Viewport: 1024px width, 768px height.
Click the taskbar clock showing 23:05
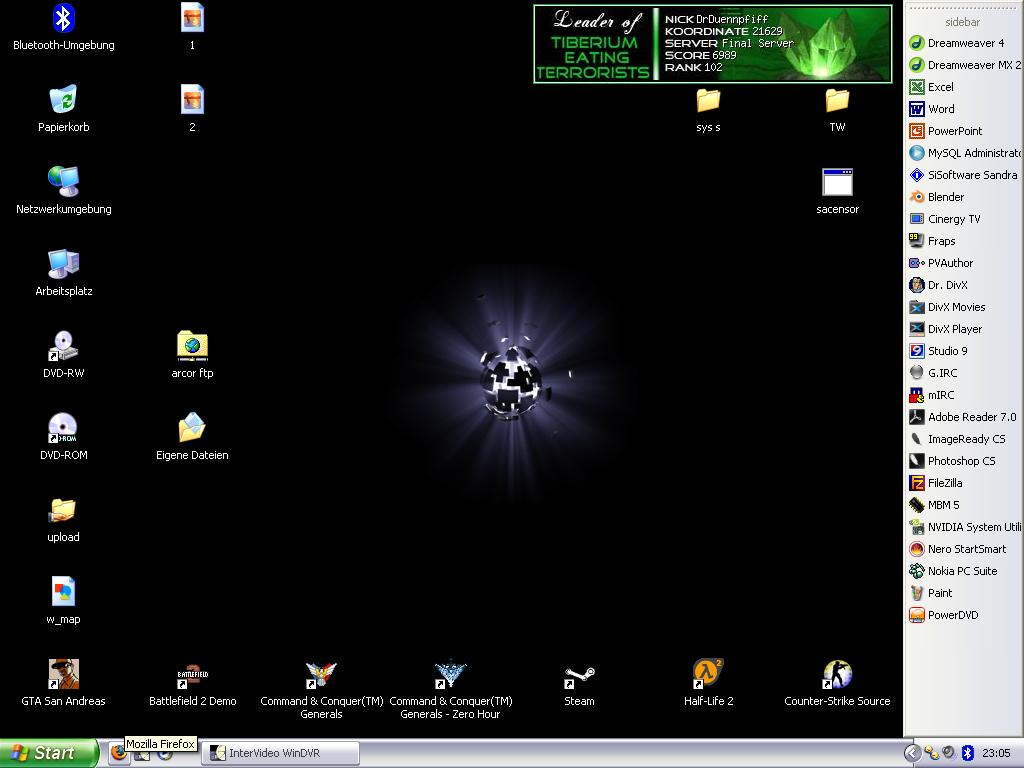[996, 753]
